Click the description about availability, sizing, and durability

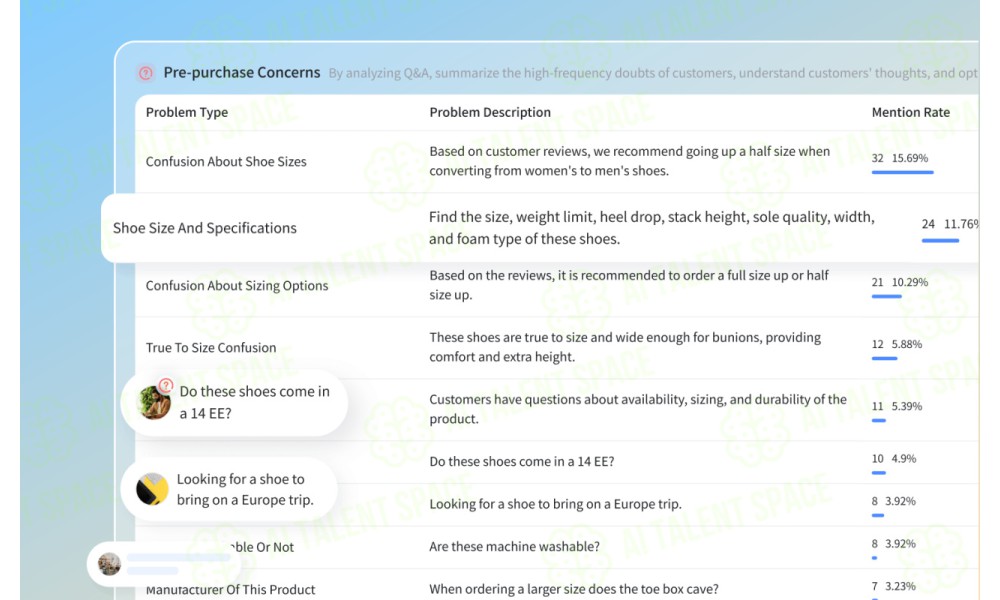tap(638, 409)
